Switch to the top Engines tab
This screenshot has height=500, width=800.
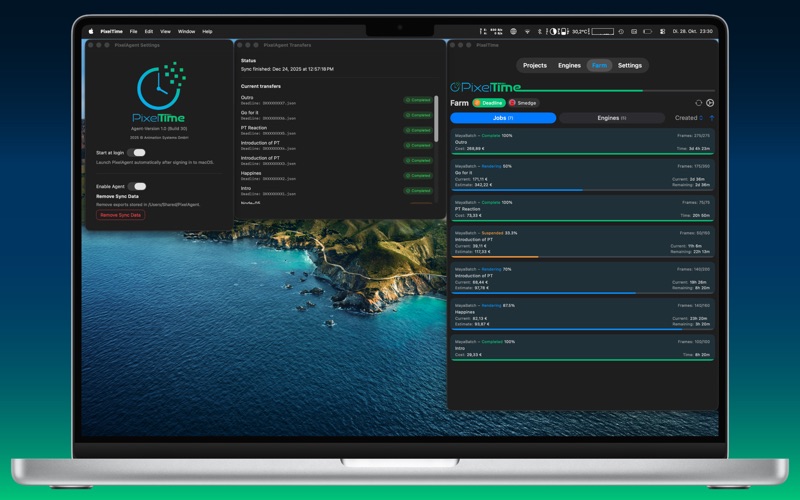pos(569,65)
